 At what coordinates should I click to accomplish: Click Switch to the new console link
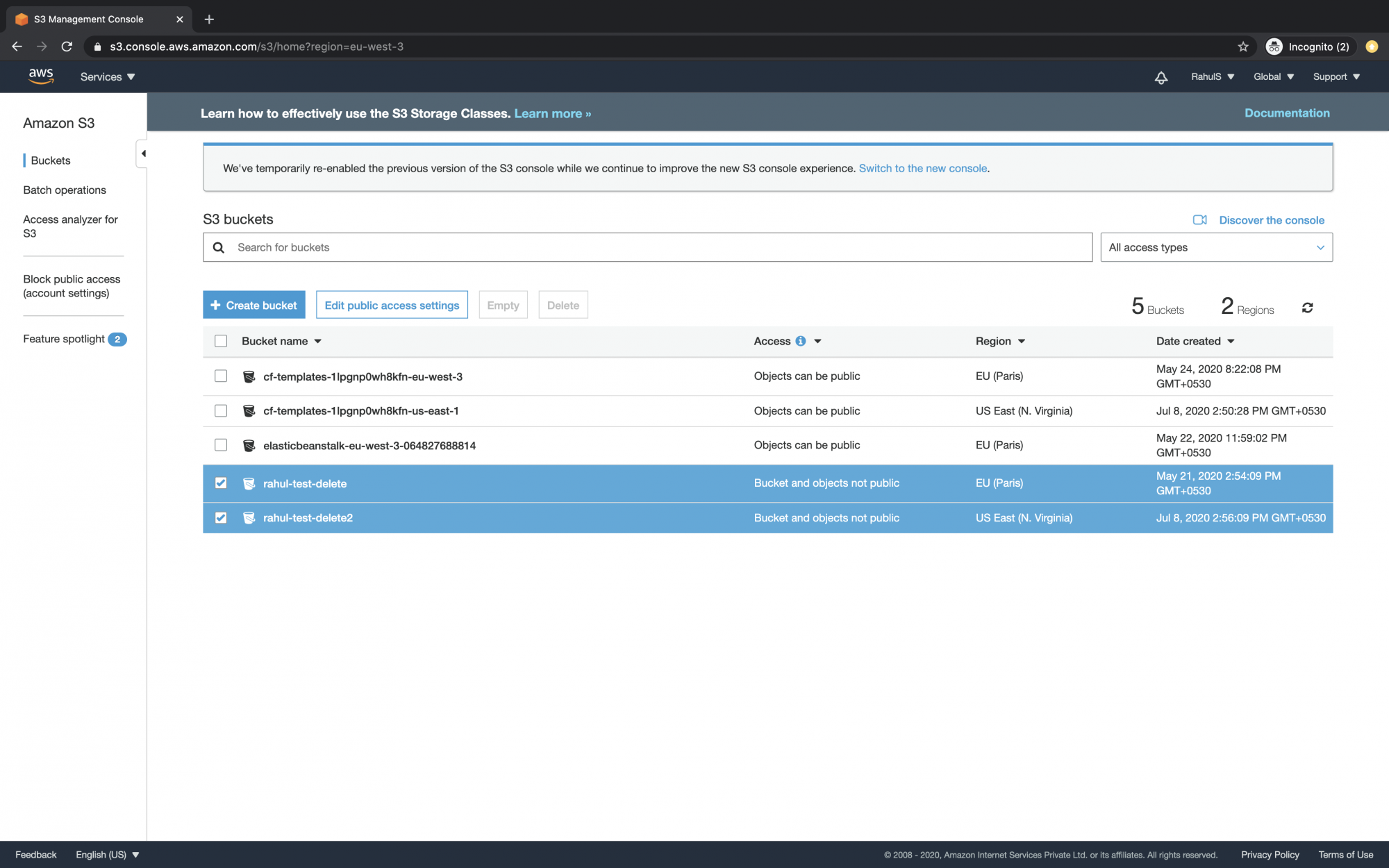click(x=923, y=168)
